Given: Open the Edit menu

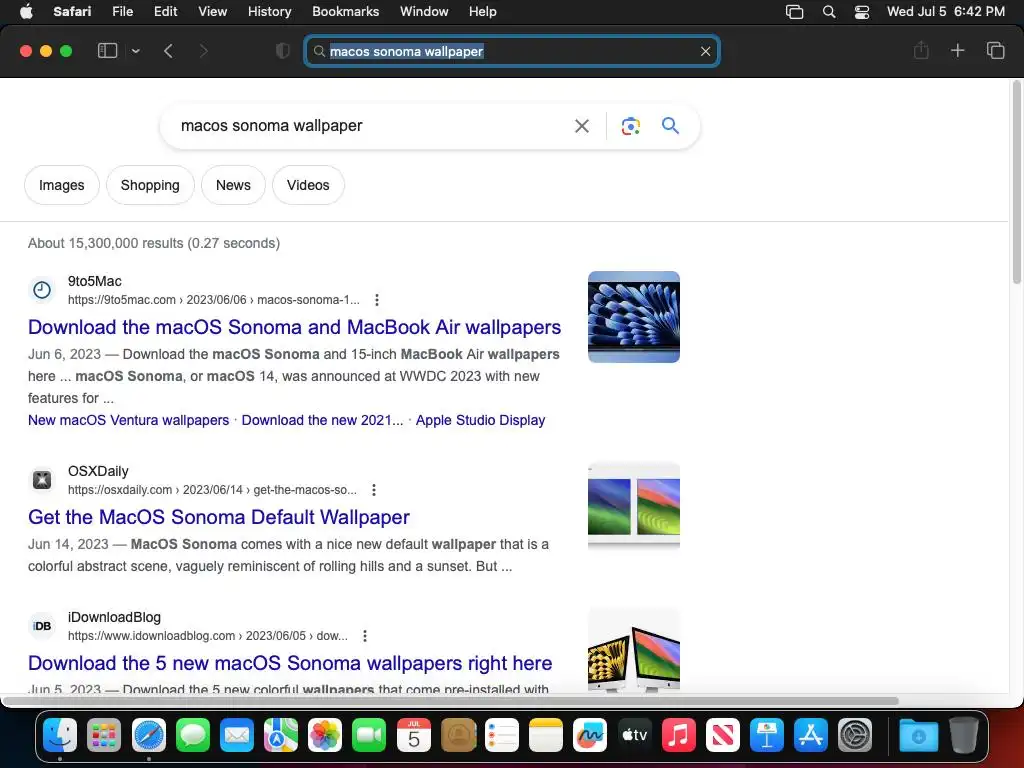Looking at the screenshot, I should tap(165, 12).
